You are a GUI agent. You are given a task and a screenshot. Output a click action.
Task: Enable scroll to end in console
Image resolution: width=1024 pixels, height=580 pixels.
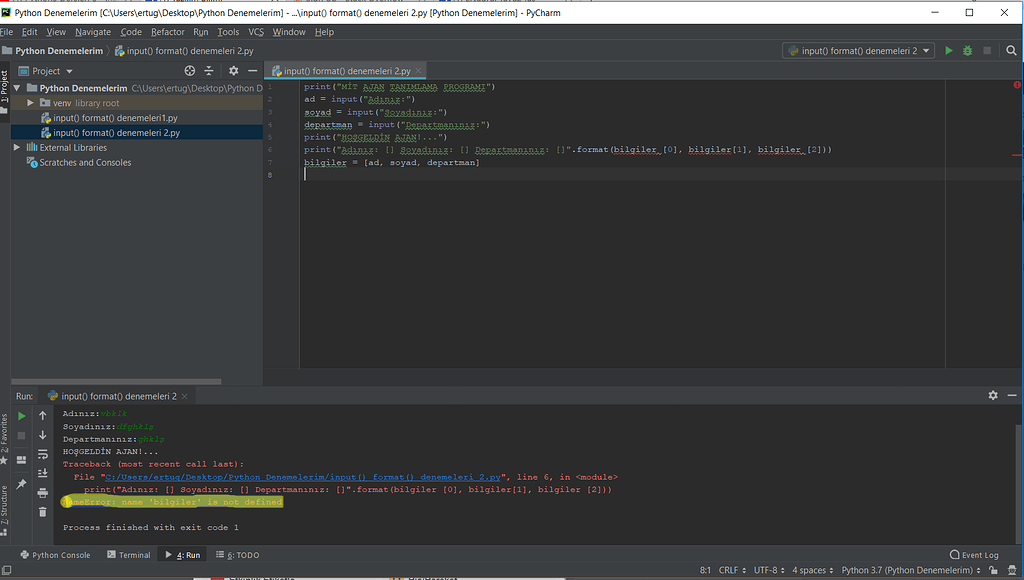[x=42, y=472]
